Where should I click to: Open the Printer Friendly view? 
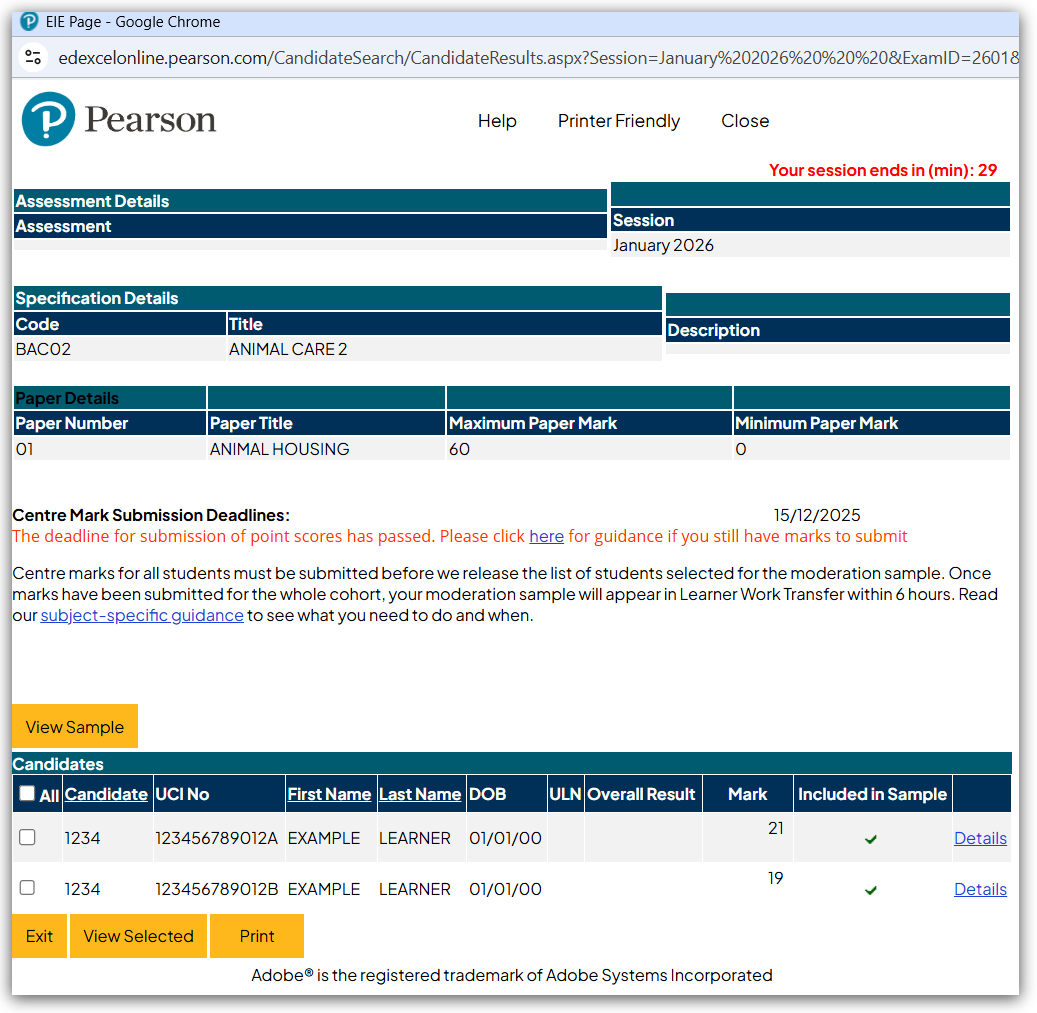(x=618, y=121)
